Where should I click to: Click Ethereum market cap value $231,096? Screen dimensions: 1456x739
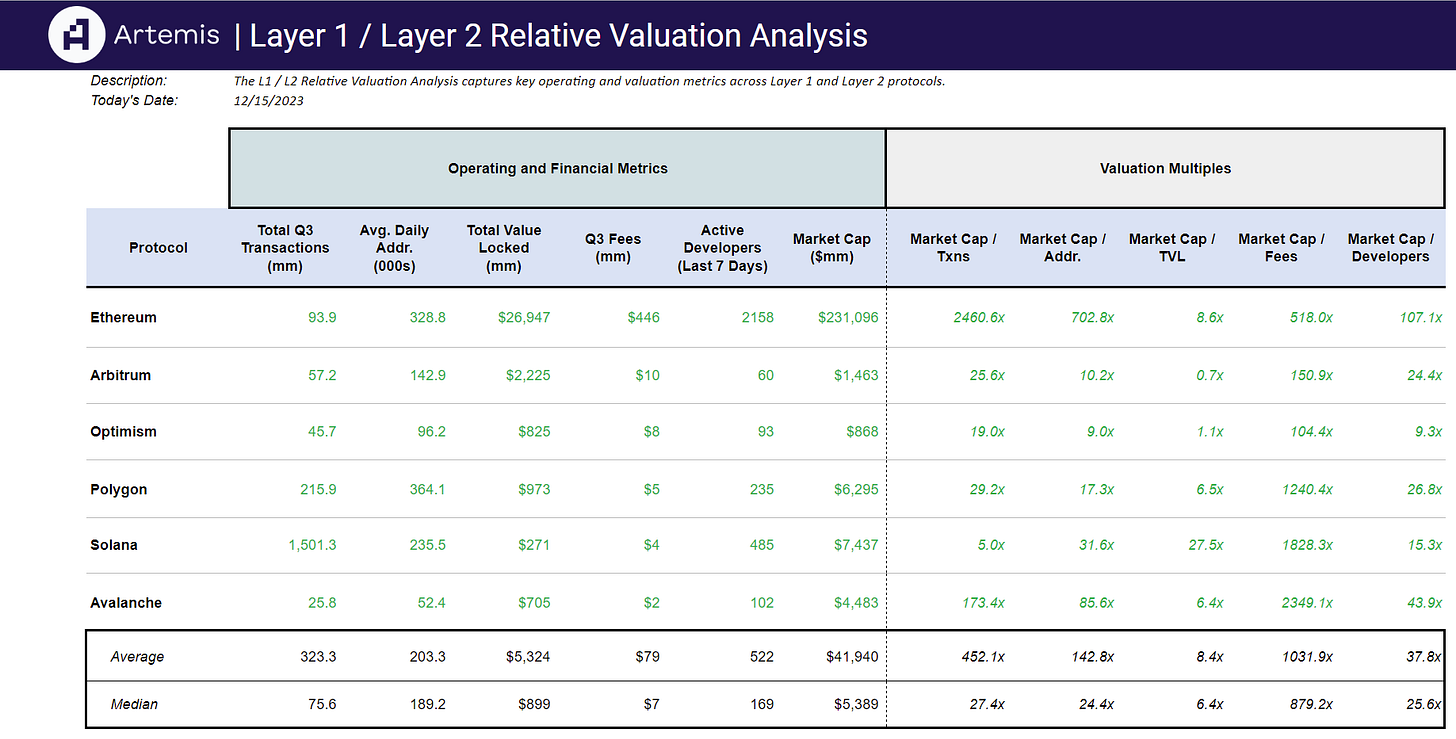tap(848, 317)
